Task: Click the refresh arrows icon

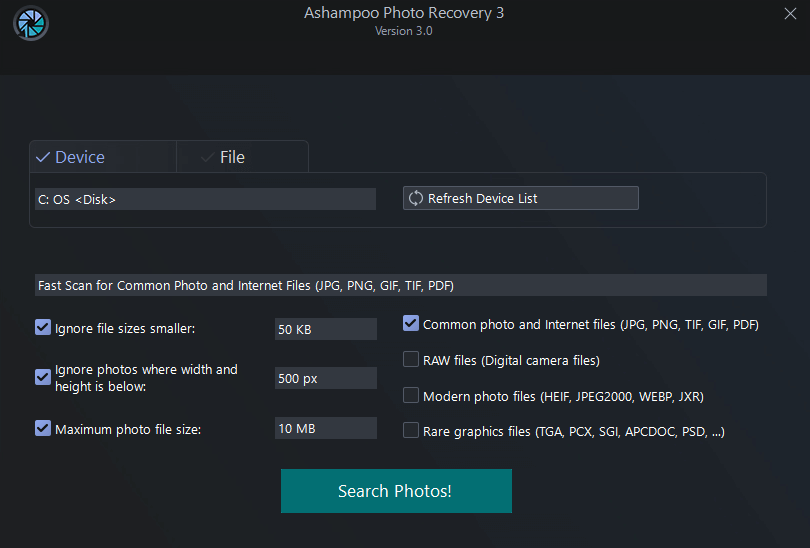Action: click(x=415, y=198)
